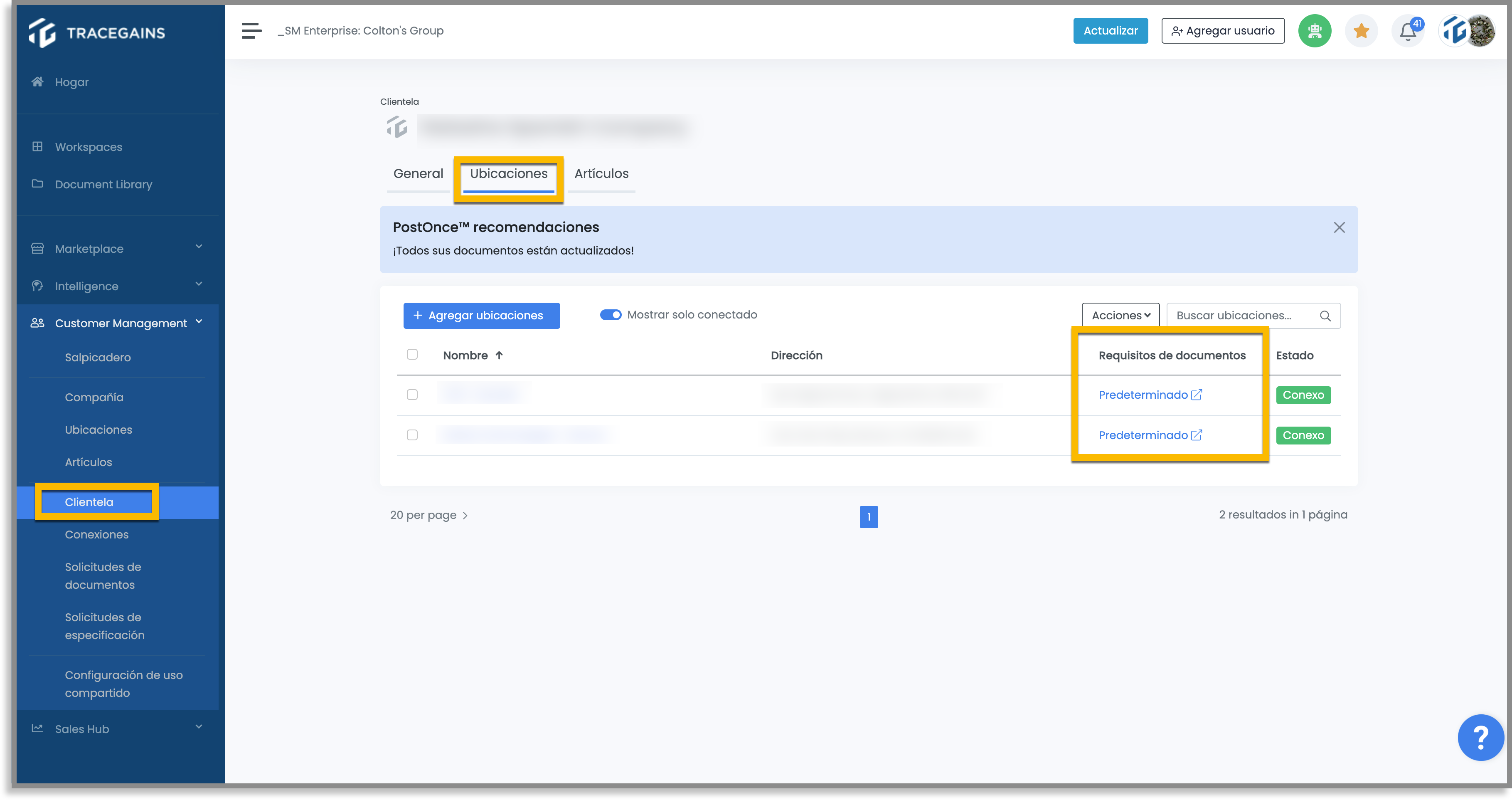The image size is (1512, 800).
Task: Open the user profile avatar
Action: coord(1468,30)
